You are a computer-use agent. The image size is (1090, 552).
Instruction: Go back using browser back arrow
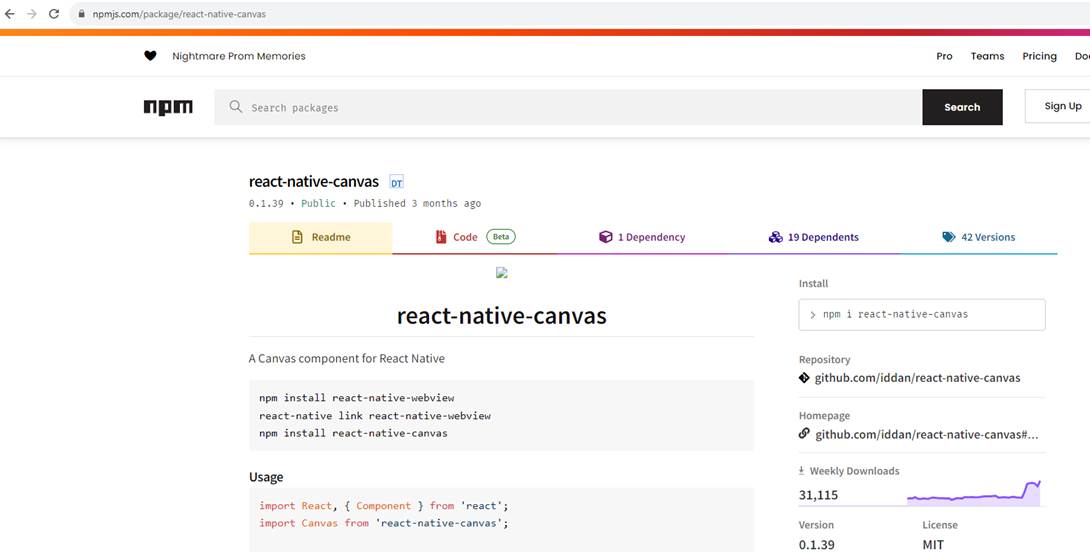pos(10,14)
